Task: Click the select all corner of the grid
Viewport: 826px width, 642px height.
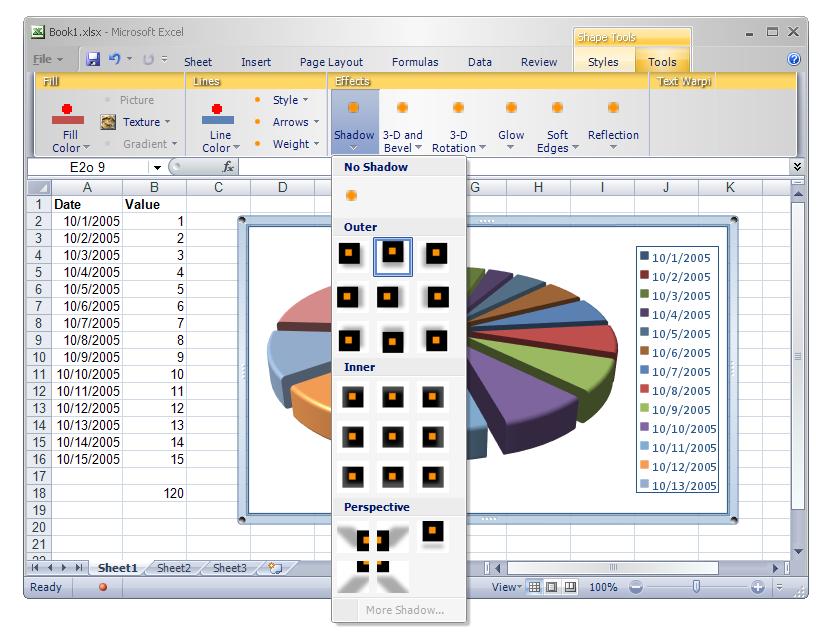Action: [x=38, y=187]
